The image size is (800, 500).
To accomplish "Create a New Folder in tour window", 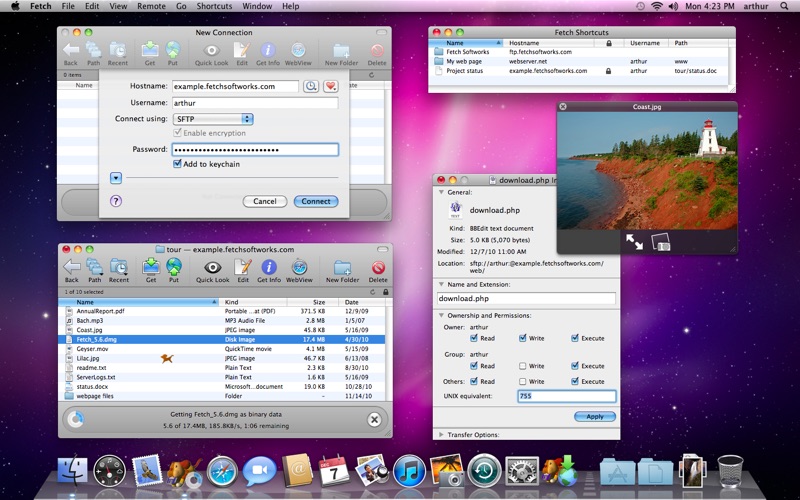I will [342, 270].
